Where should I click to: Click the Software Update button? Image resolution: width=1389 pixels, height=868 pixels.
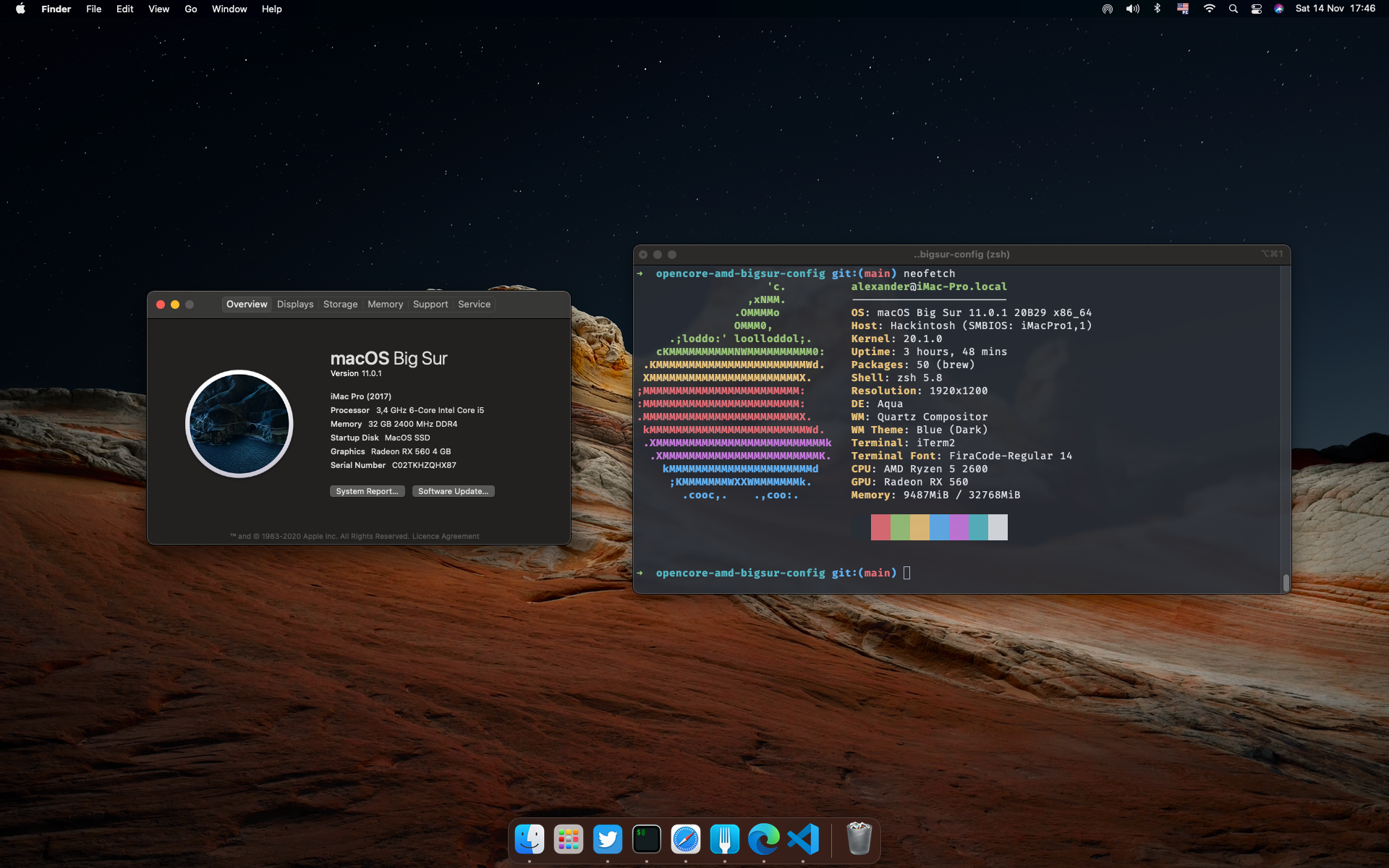(453, 491)
